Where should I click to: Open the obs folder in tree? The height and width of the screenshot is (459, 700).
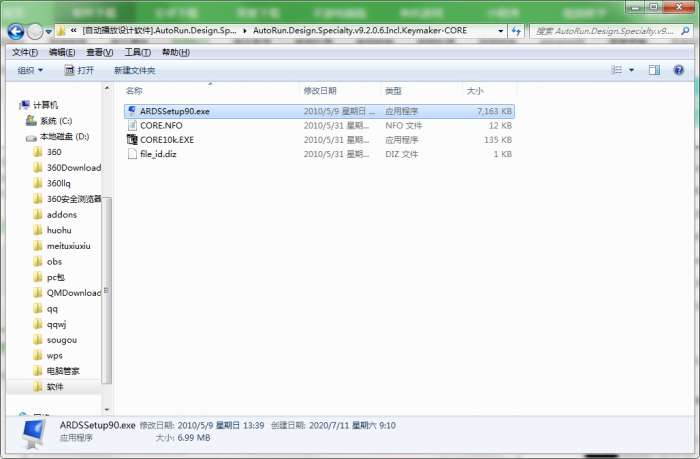[x=54, y=262]
